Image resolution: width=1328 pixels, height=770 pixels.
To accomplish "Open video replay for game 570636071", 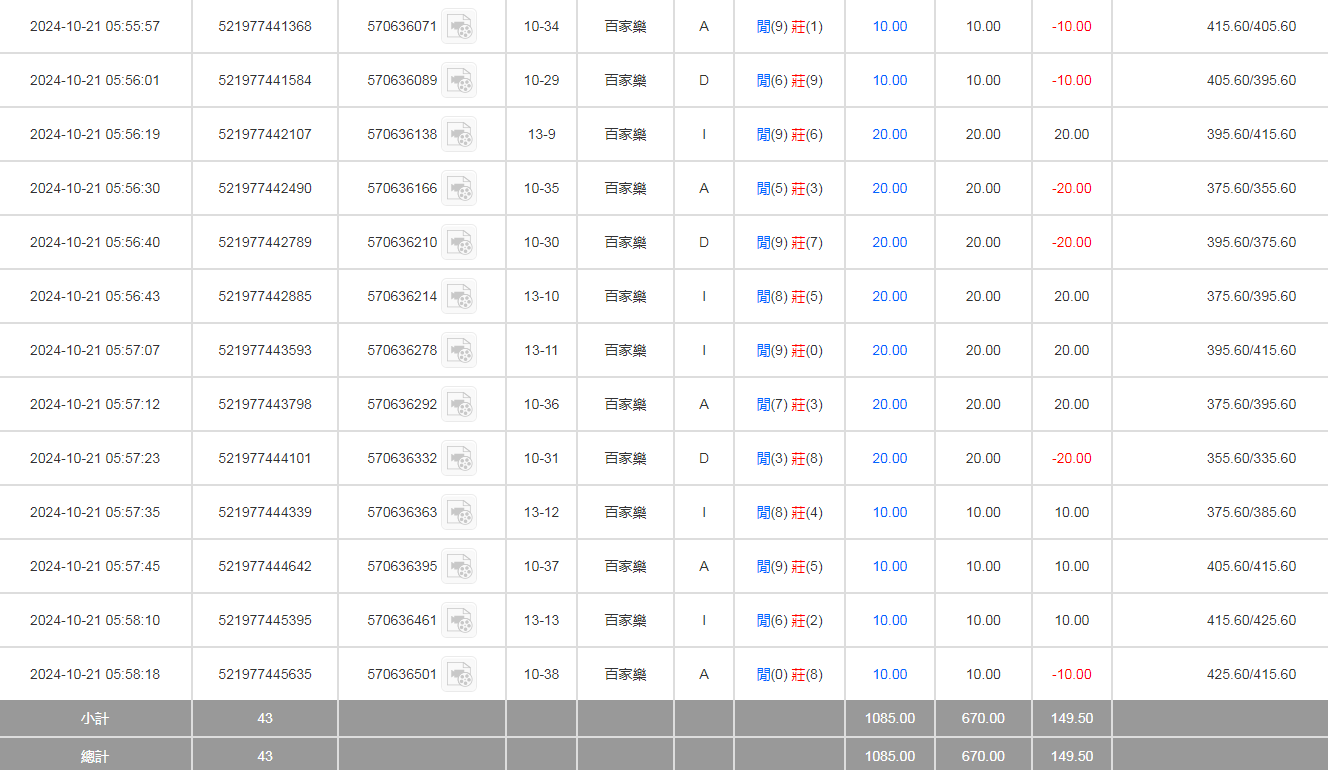I will pyautogui.click(x=459, y=26).
